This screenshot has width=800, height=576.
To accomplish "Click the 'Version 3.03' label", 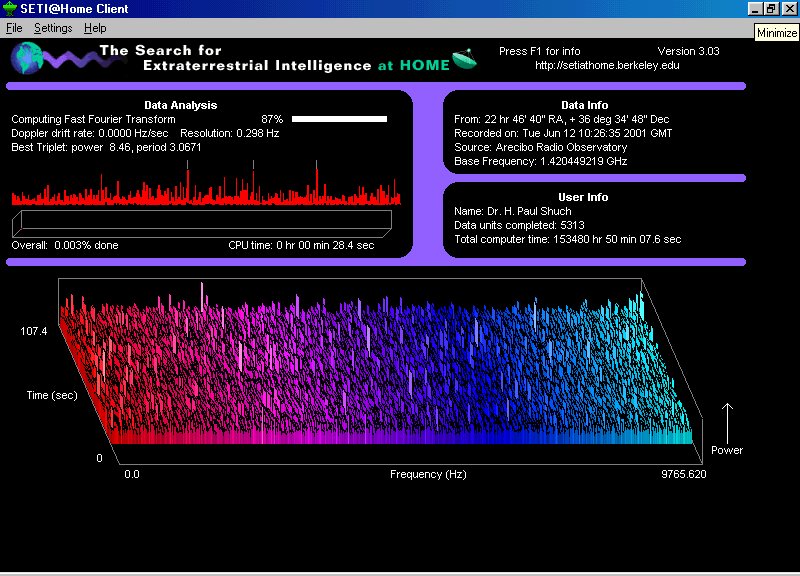I will [688, 51].
